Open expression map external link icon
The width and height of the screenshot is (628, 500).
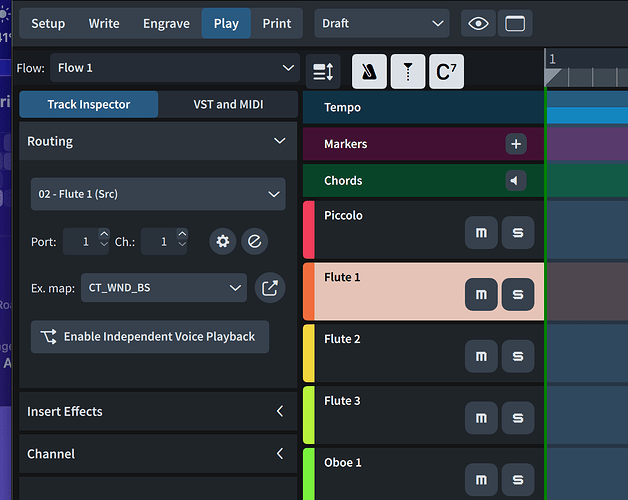point(270,288)
